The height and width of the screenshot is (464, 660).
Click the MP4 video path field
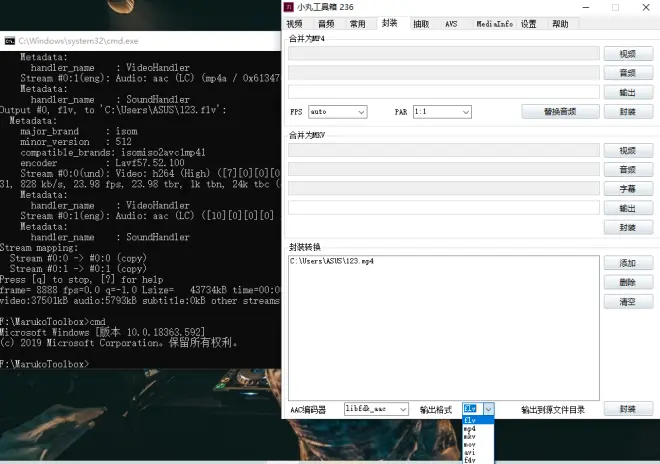pyautogui.click(x=444, y=53)
